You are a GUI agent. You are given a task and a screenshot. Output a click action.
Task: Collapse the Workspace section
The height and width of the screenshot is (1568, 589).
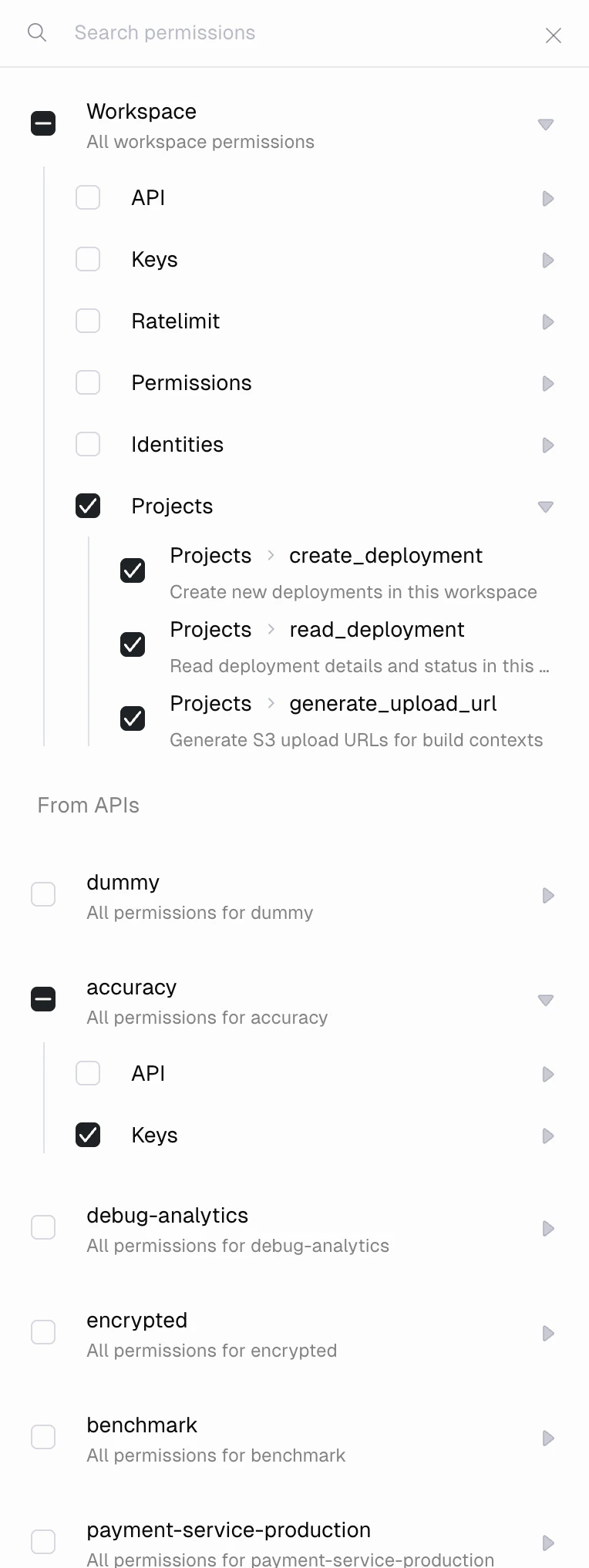point(545,123)
